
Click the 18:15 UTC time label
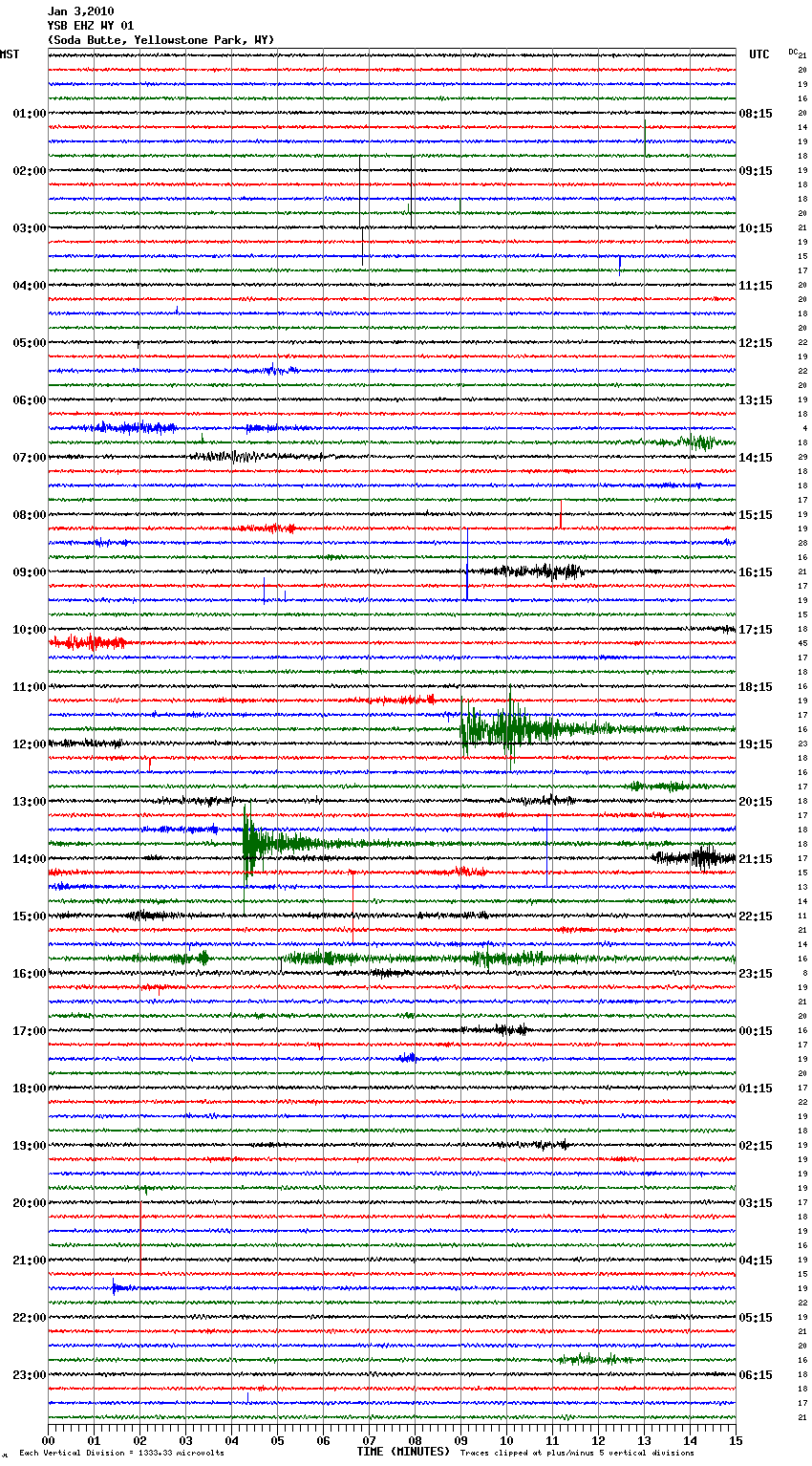pyautogui.click(x=756, y=687)
